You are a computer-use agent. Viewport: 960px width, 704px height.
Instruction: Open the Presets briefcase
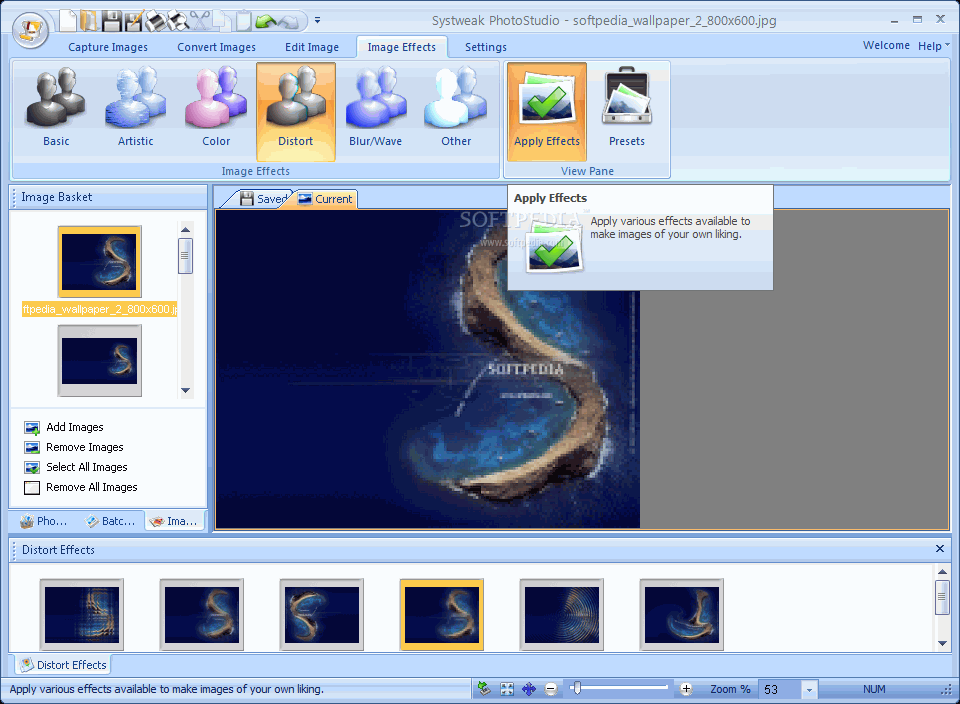click(x=627, y=111)
